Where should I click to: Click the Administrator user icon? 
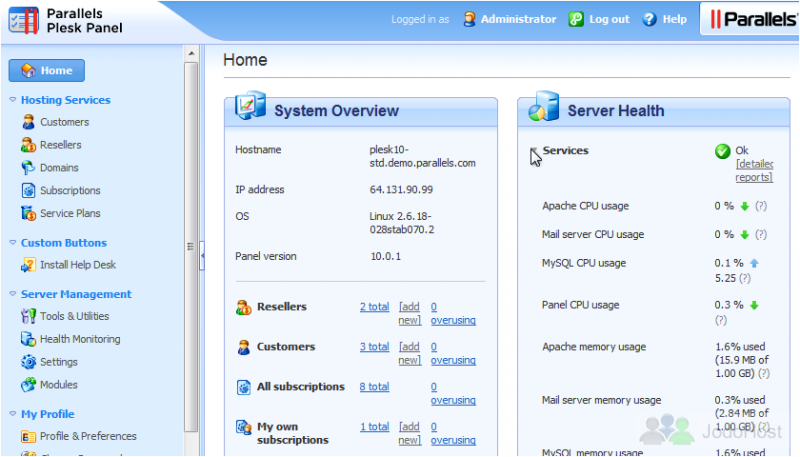[x=469, y=19]
